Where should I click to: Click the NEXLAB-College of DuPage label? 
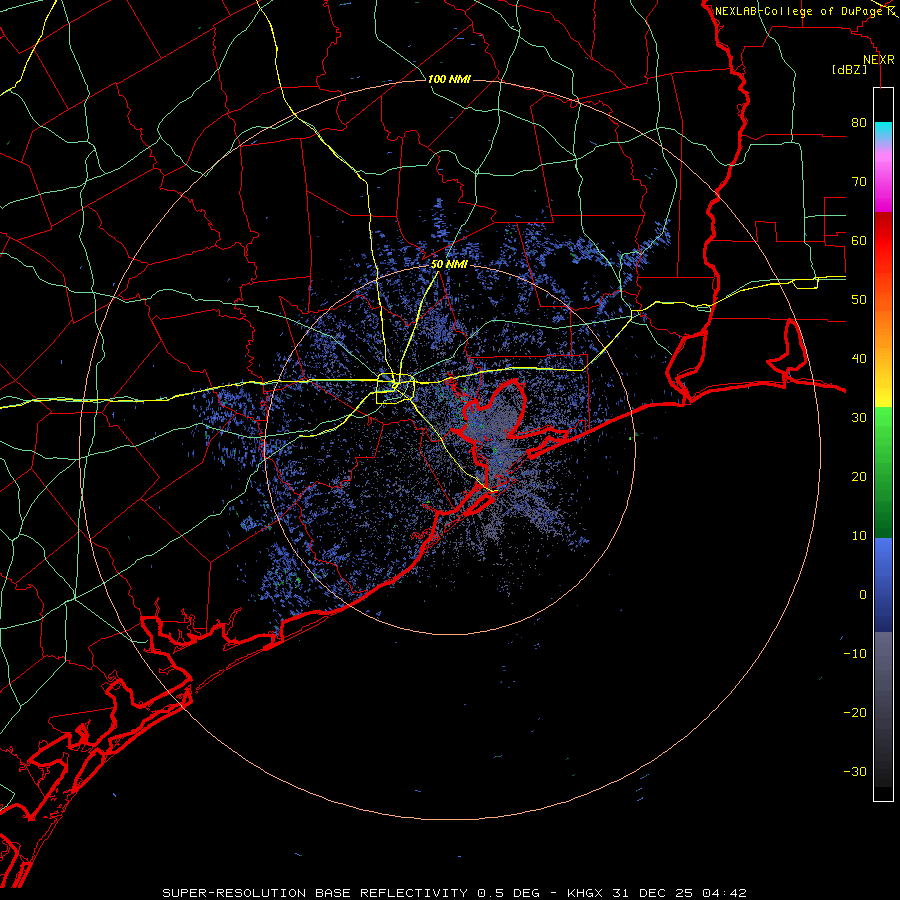click(x=798, y=11)
